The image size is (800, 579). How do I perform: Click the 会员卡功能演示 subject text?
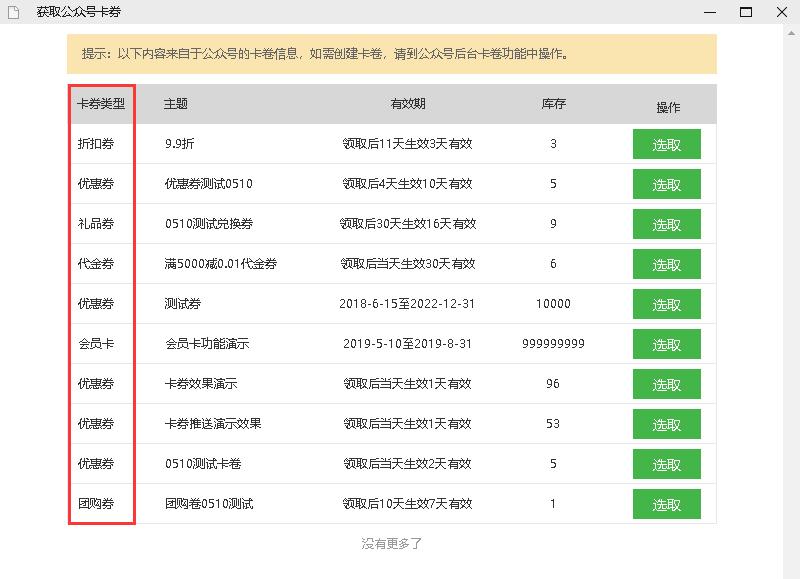(x=207, y=344)
